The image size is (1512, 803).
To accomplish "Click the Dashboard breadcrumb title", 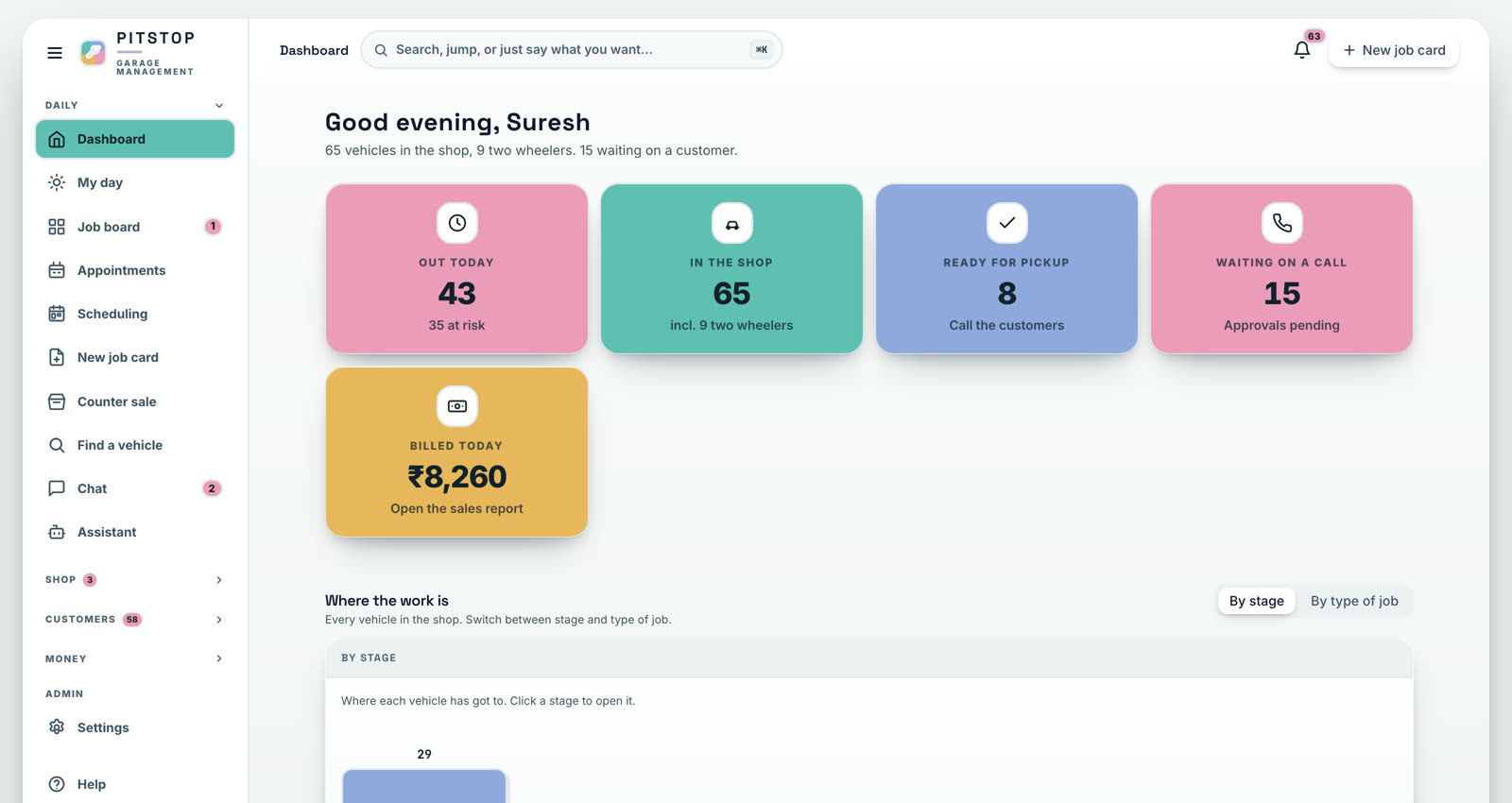I will (x=314, y=50).
